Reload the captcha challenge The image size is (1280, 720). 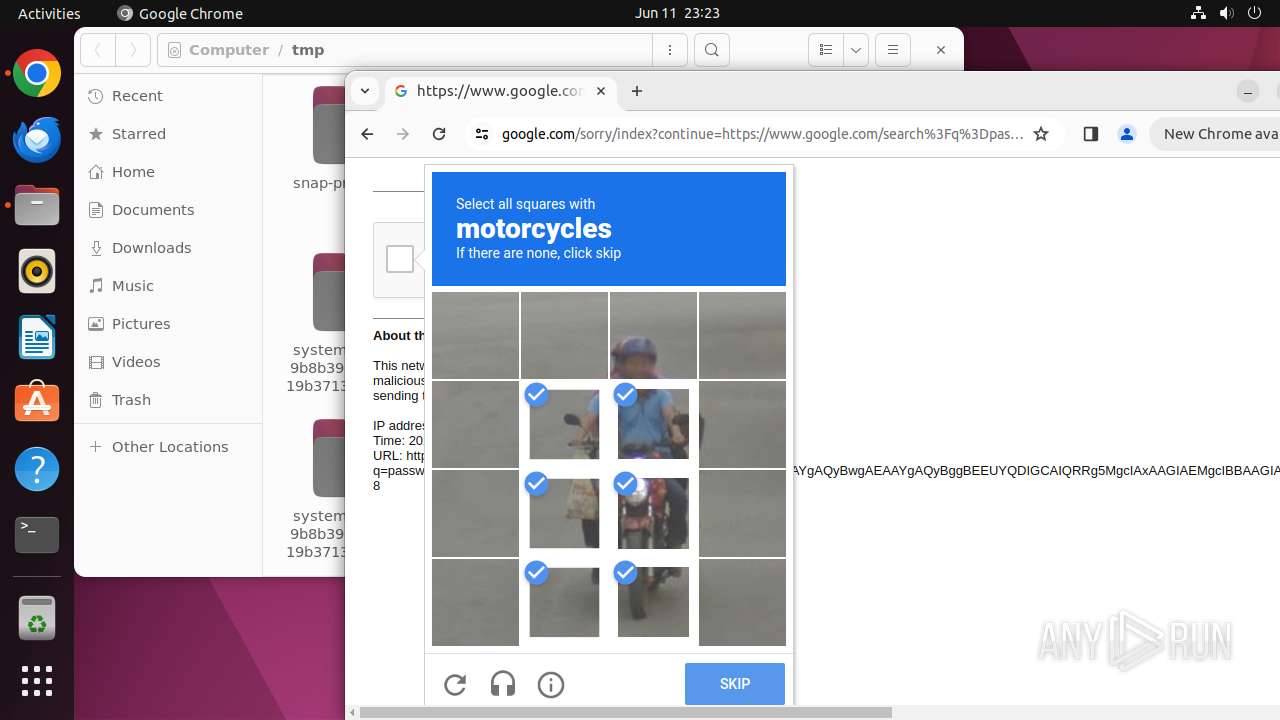coord(455,685)
